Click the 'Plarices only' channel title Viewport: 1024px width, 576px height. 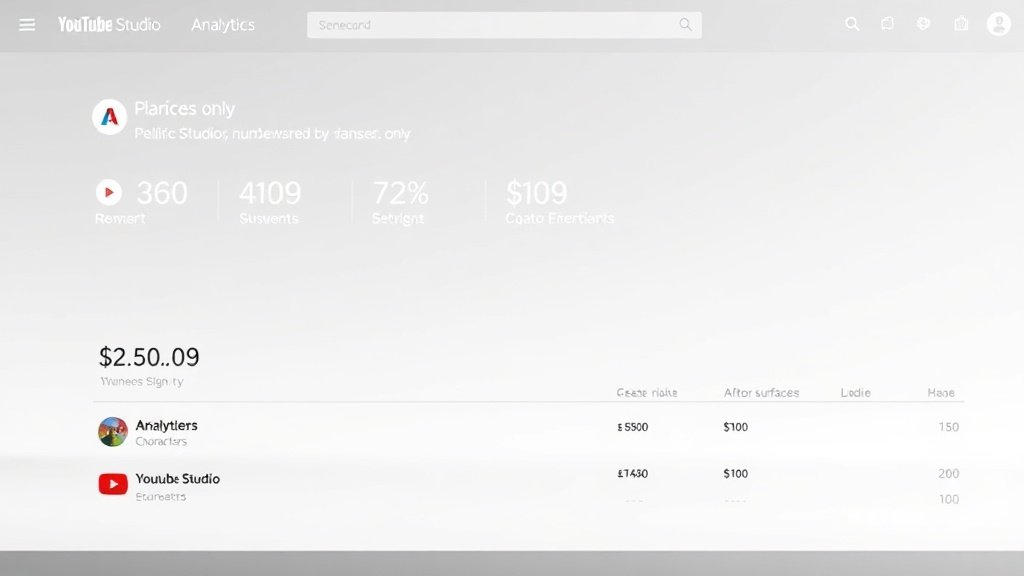(x=184, y=108)
